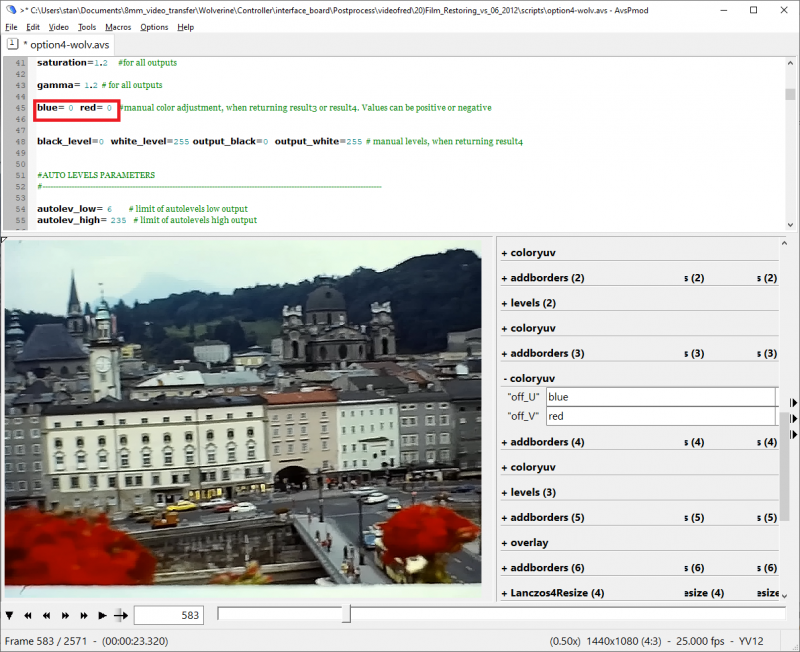Click the off_V field containing red

pos(661,416)
